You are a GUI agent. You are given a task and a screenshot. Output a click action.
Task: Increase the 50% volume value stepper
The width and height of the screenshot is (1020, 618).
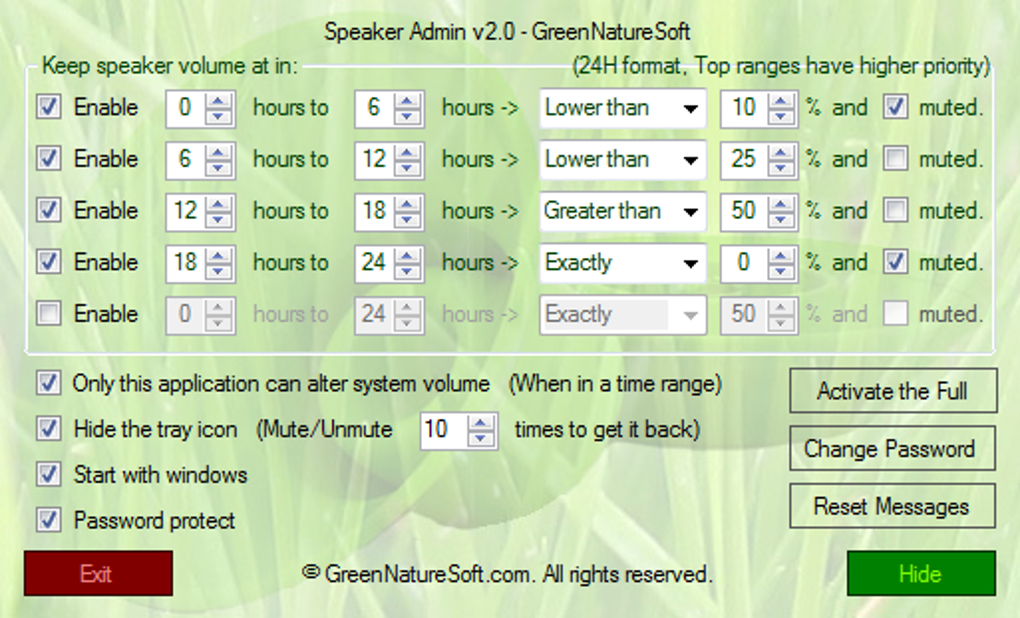pos(781,203)
